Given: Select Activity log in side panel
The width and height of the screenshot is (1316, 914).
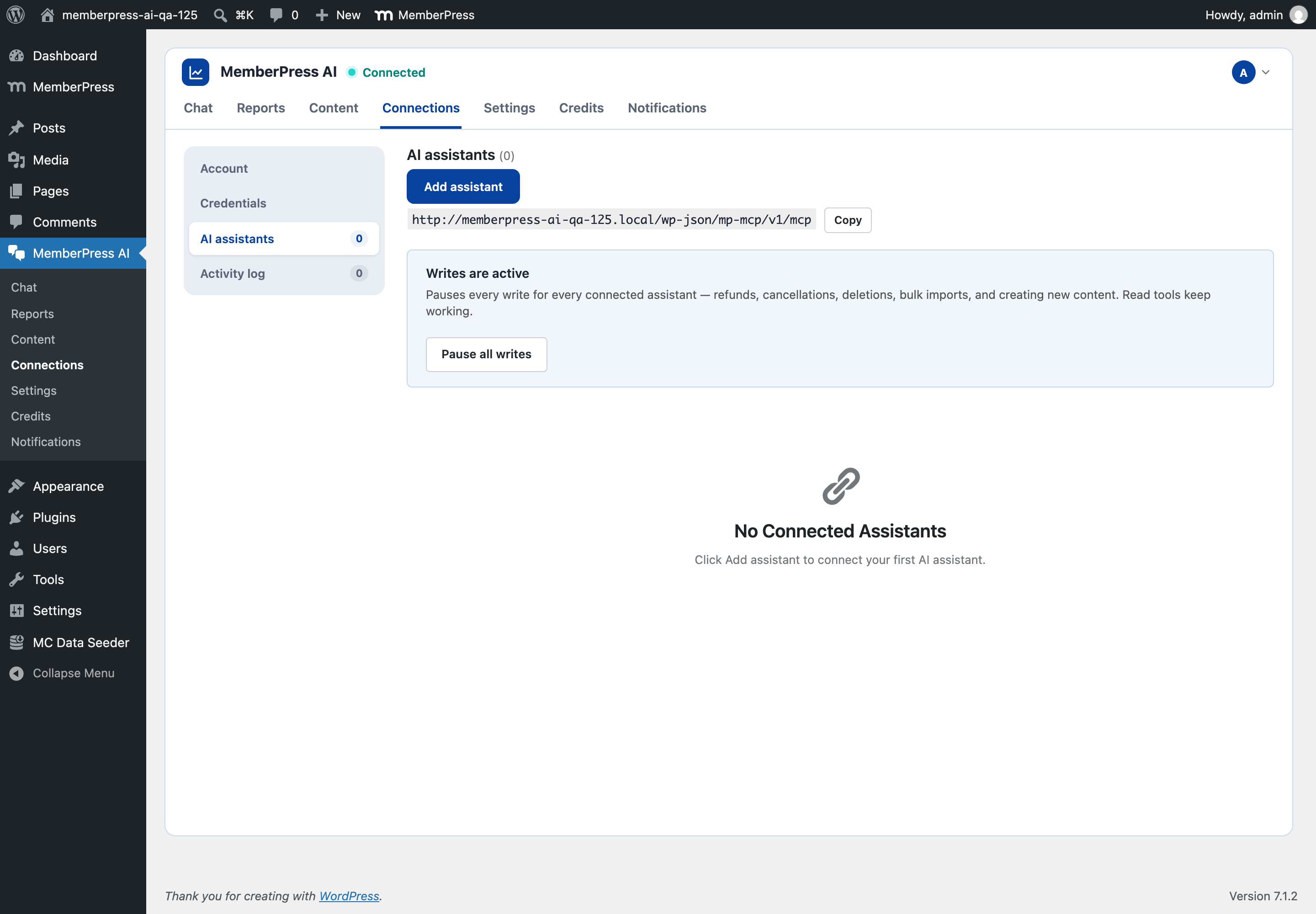Looking at the screenshot, I should 284,274.
